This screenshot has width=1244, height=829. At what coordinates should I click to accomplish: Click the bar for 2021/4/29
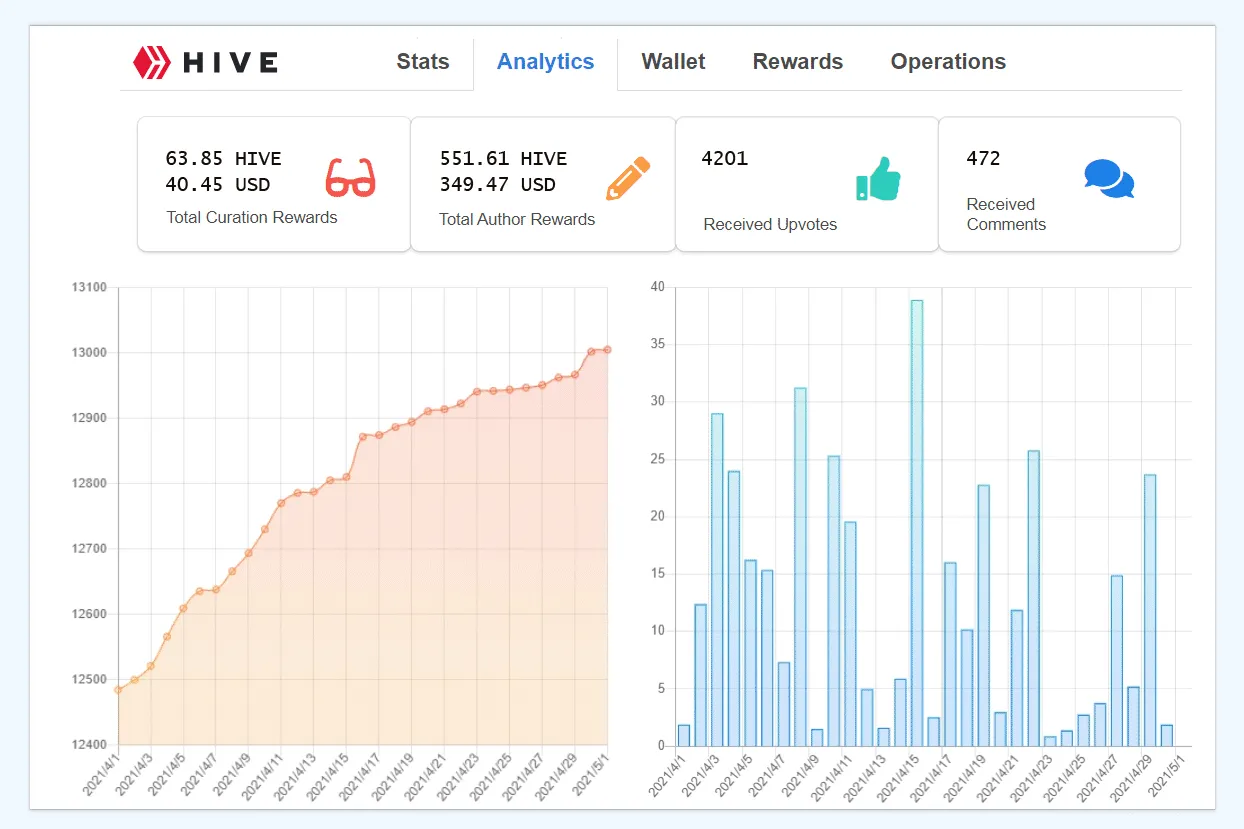[1150, 610]
